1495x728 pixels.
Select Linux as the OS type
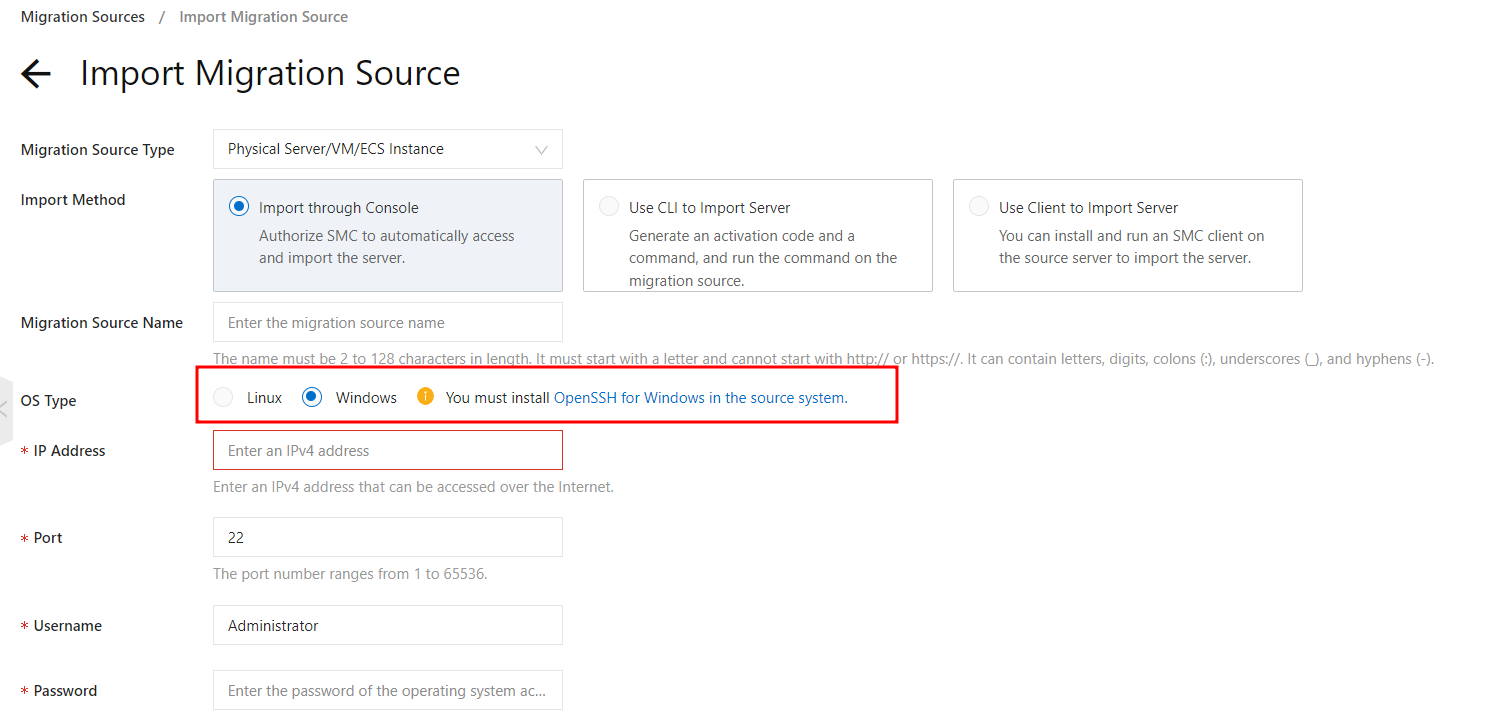click(224, 397)
